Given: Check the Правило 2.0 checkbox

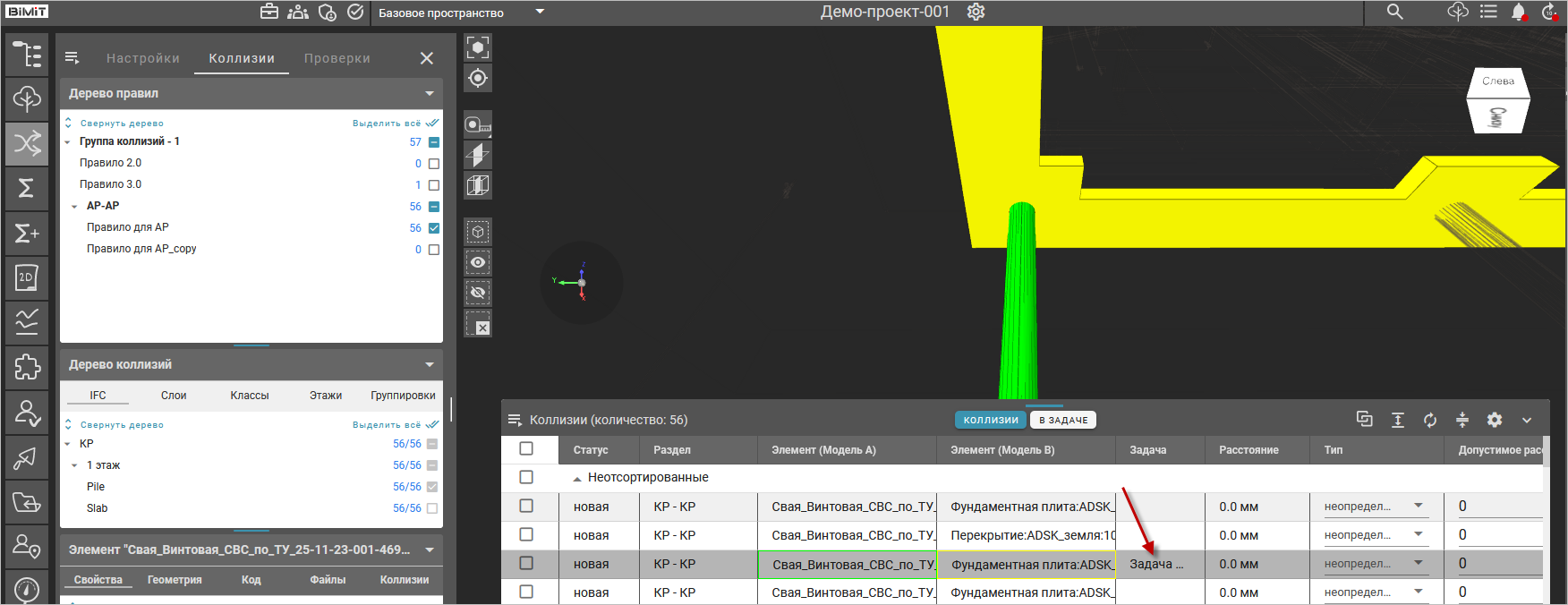Looking at the screenshot, I should pos(434,164).
